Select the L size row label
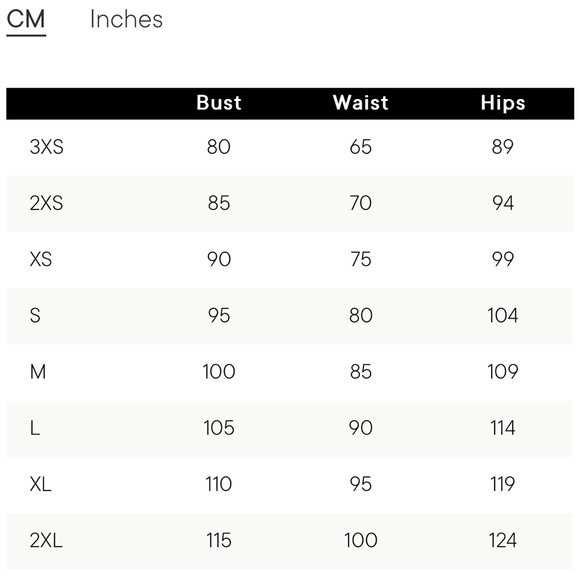This screenshot has height=580, width=580. pyautogui.click(x=35, y=428)
